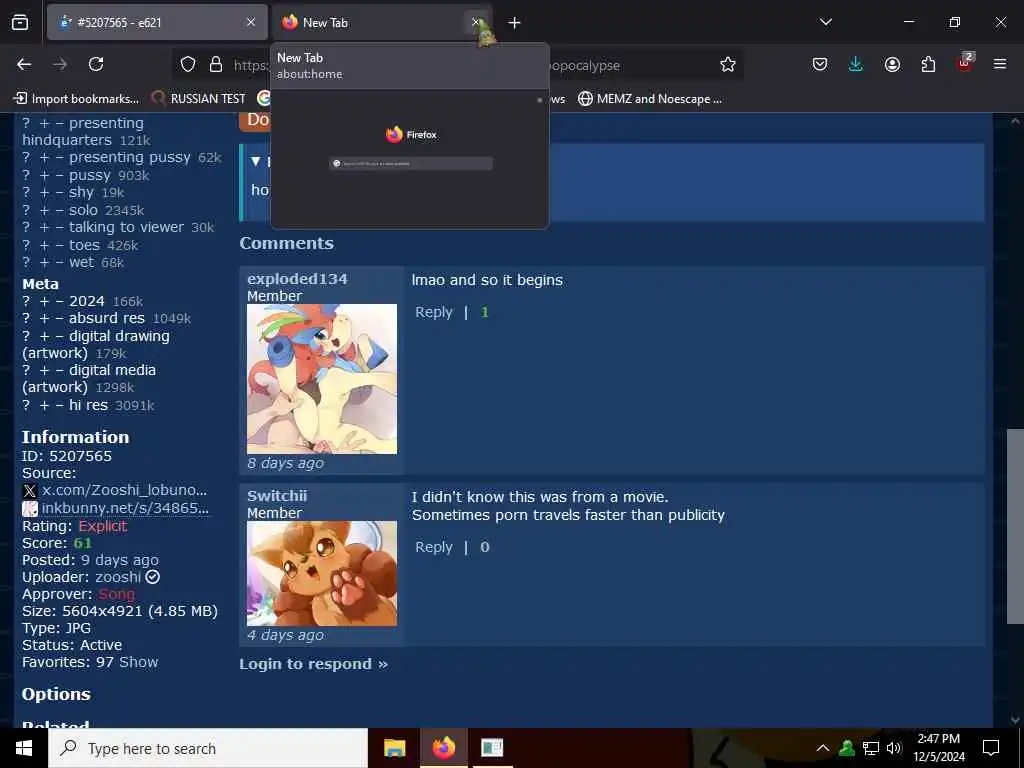The image size is (1024, 768).
Task: Reply to Switchii's comment
Action: click(434, 547)
